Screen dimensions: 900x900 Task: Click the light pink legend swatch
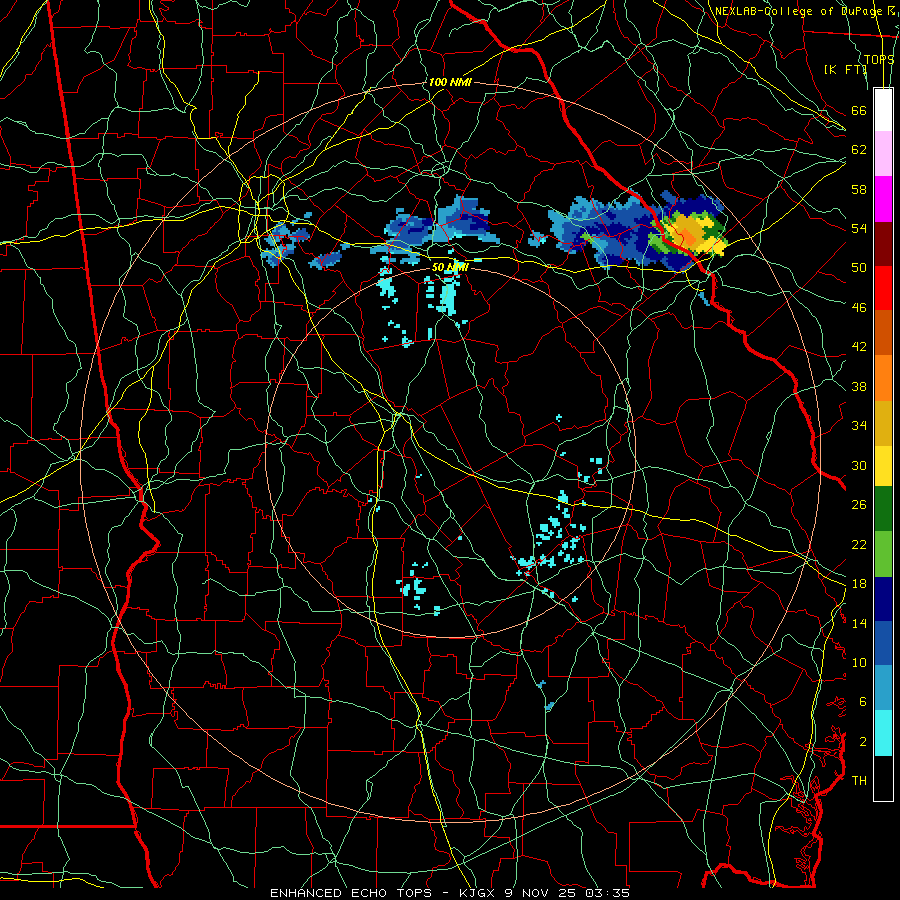pyautogui.click(x=883, y=153)
